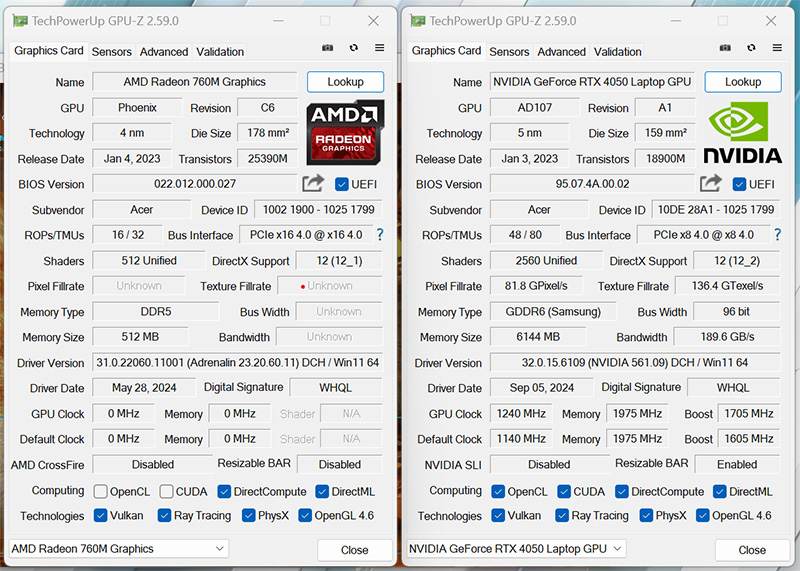
Task: Switch to Sensors tab in AMD window
Action: pos(112,52)
